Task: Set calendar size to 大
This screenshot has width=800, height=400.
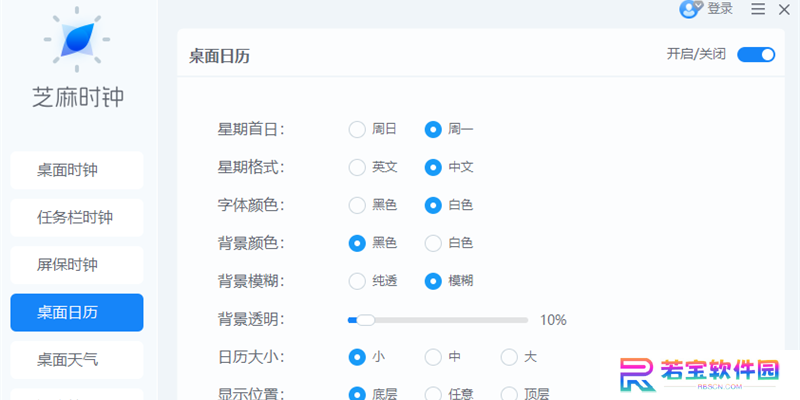Action: (509, 357)
